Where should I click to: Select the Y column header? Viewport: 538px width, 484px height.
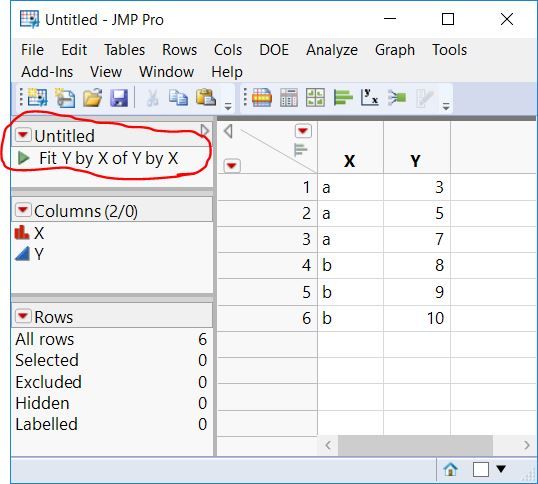417,147
